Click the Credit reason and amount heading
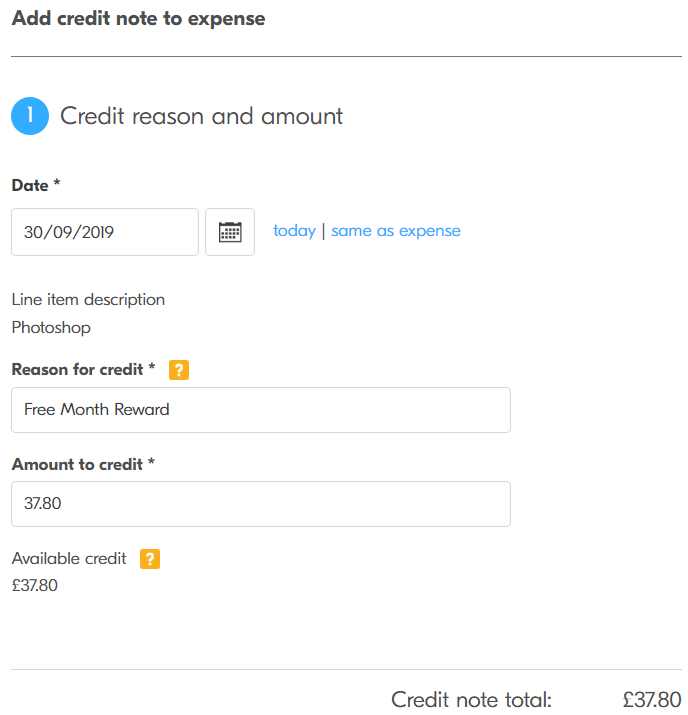Viewport: 688px width, 715px height. (201, 116)
